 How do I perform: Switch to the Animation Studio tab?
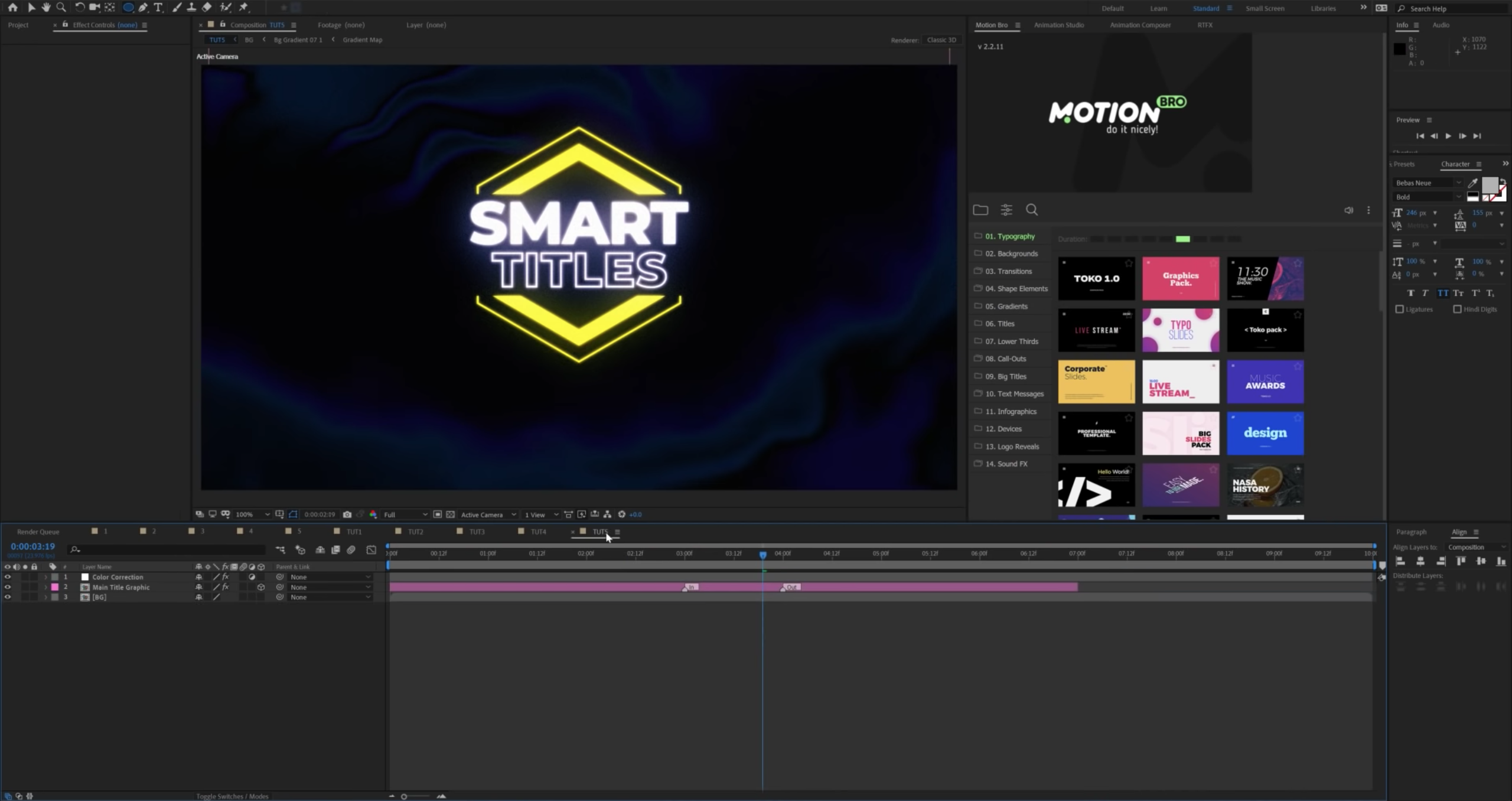[x=1059, y=25]
